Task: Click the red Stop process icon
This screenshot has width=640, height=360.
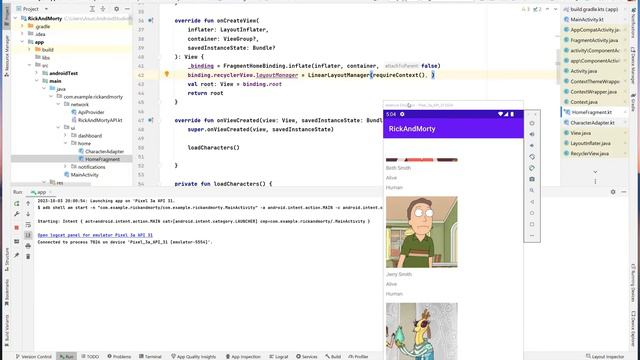Action: pyautogui.click(x=17, y=227)
